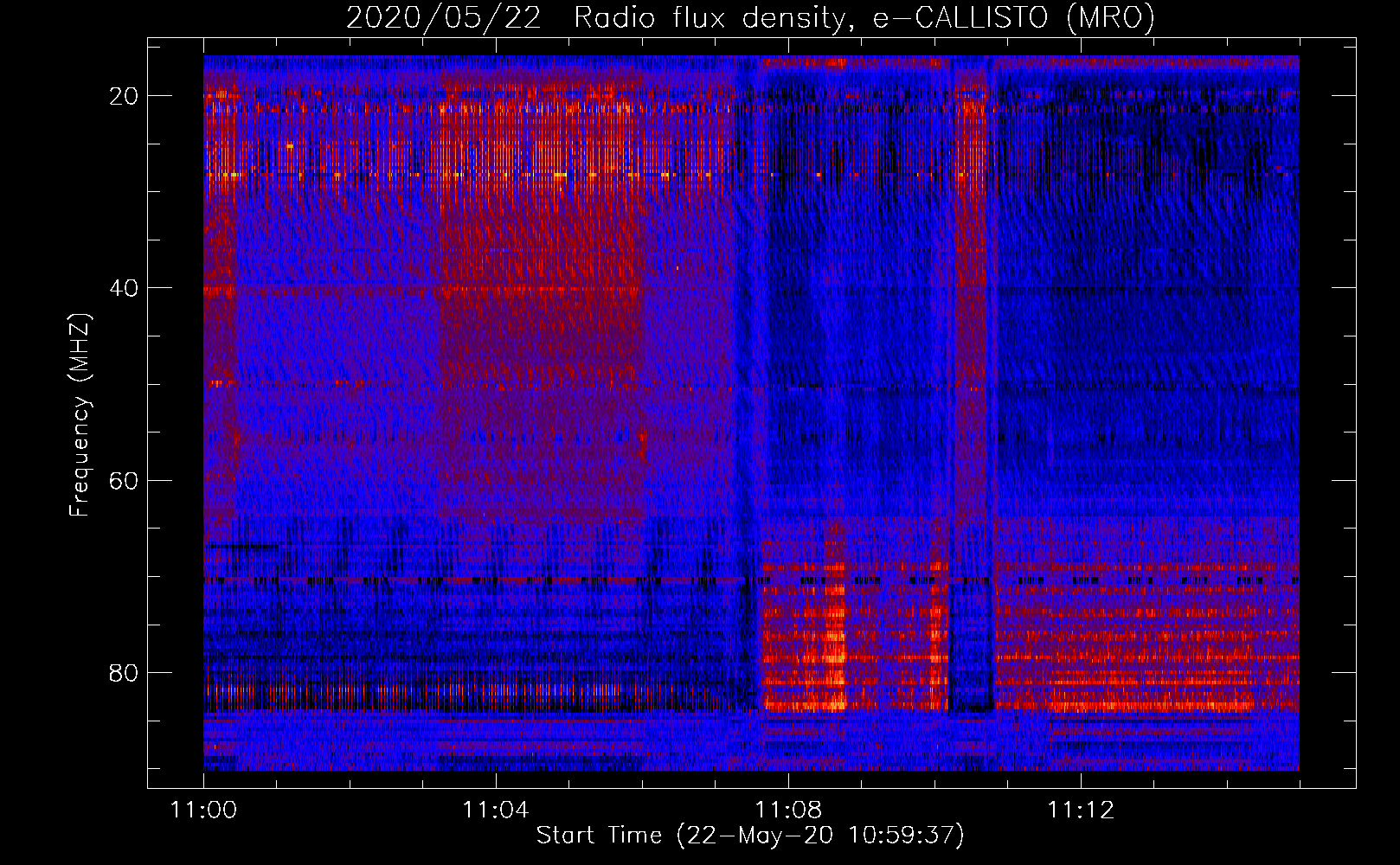Image resolution: width=1400 pixels, height=865 pixels.
Task: Click the '80' frequency tick label
Action: pyautogui.click(x=124, y=673)
